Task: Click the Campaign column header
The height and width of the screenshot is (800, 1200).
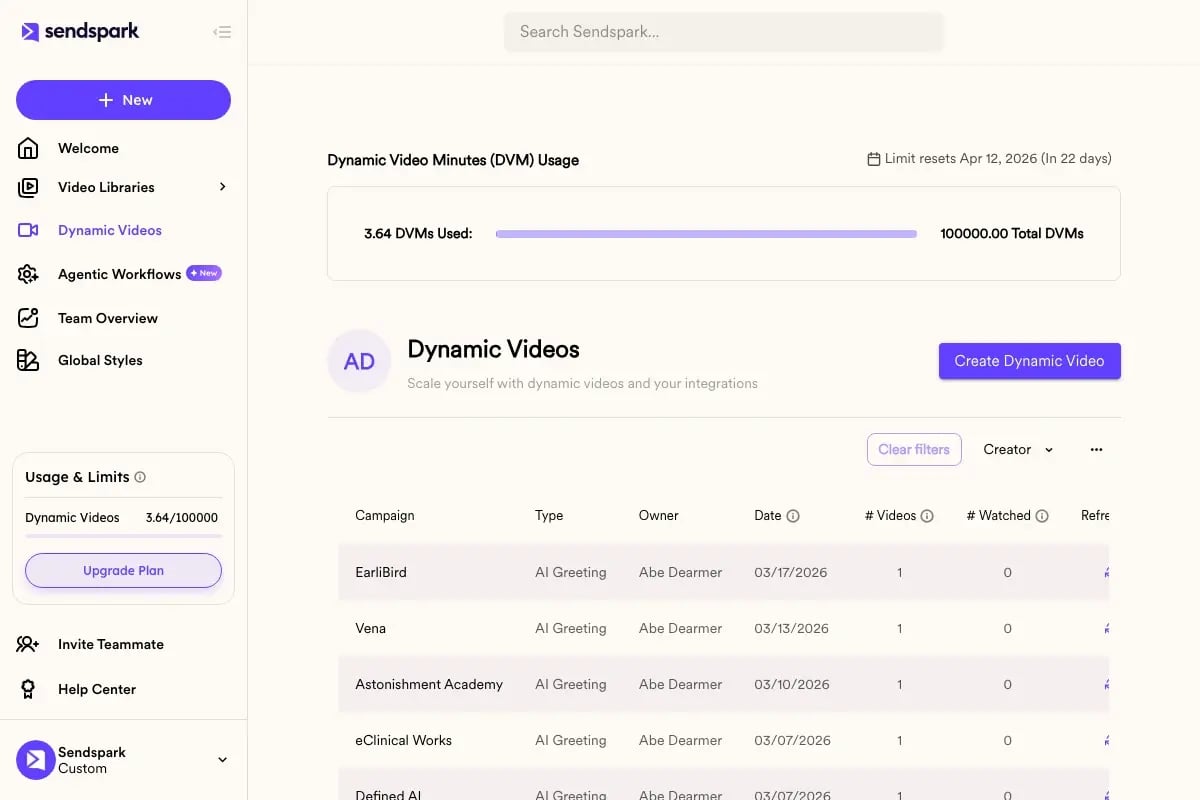Action: pos(384,515)
